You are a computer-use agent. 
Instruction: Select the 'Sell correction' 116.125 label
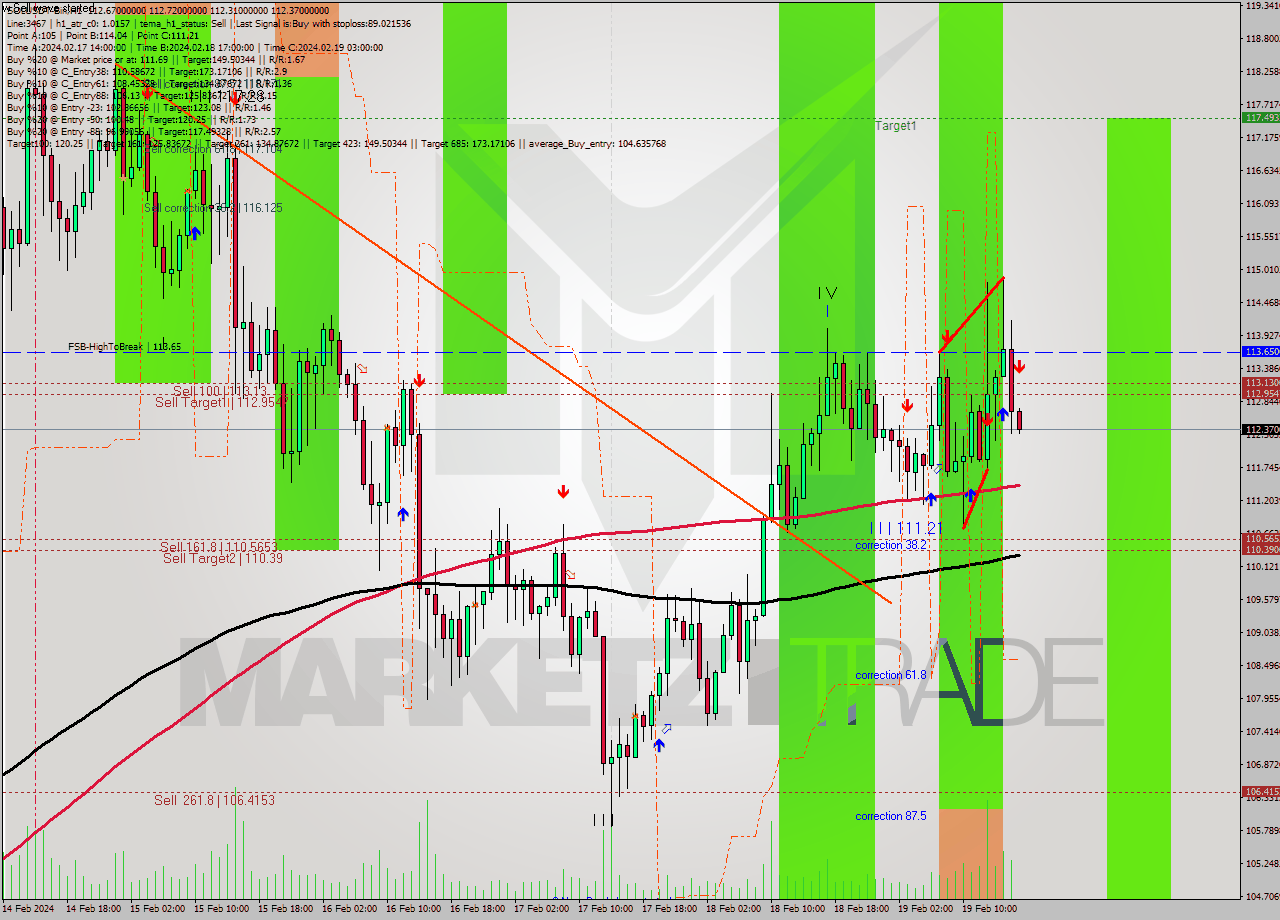[x=213, y=208]
